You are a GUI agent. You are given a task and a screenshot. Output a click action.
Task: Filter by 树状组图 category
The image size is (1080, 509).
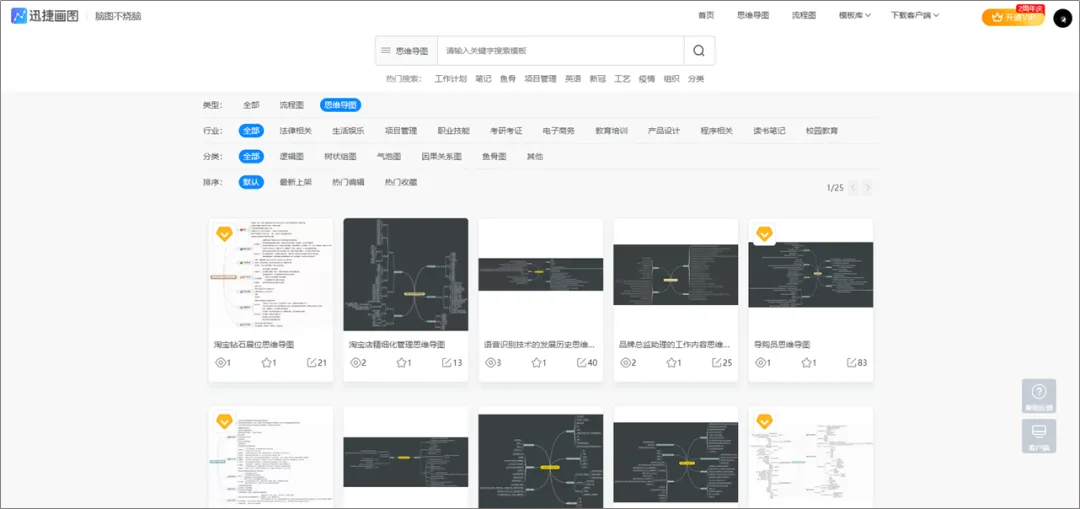pos(340,156)
